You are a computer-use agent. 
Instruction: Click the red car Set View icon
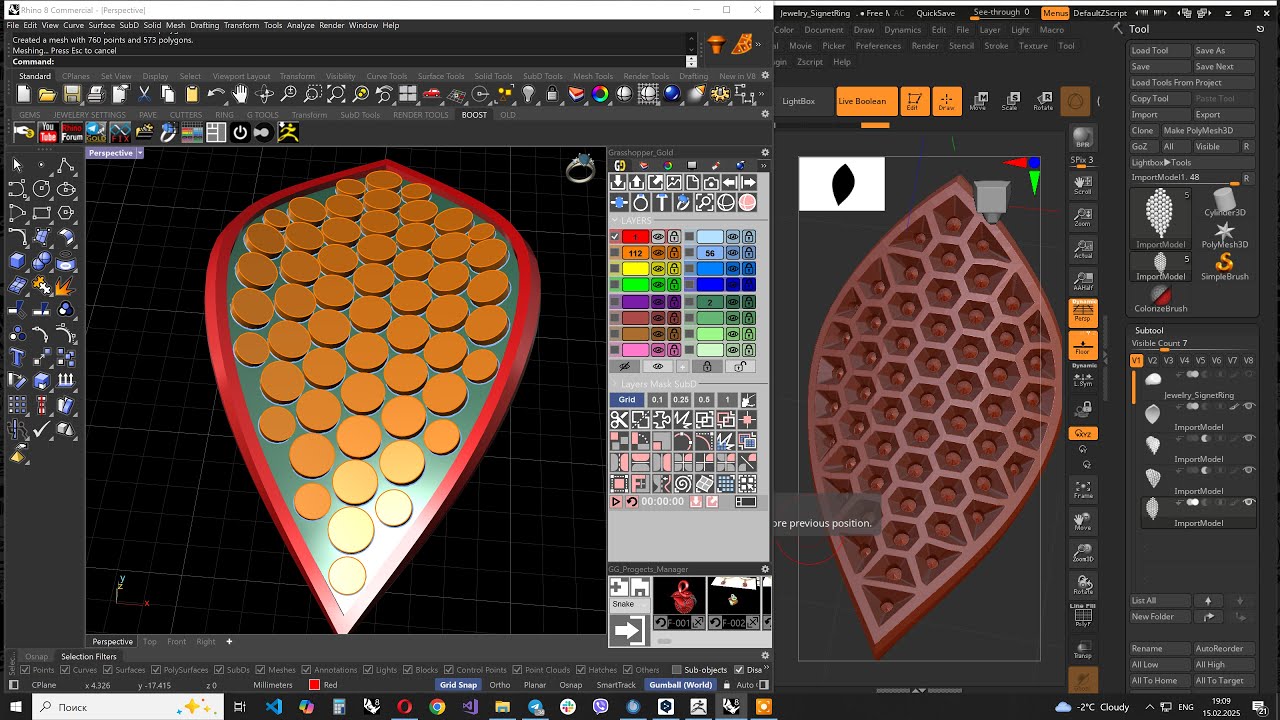point(432,94)
